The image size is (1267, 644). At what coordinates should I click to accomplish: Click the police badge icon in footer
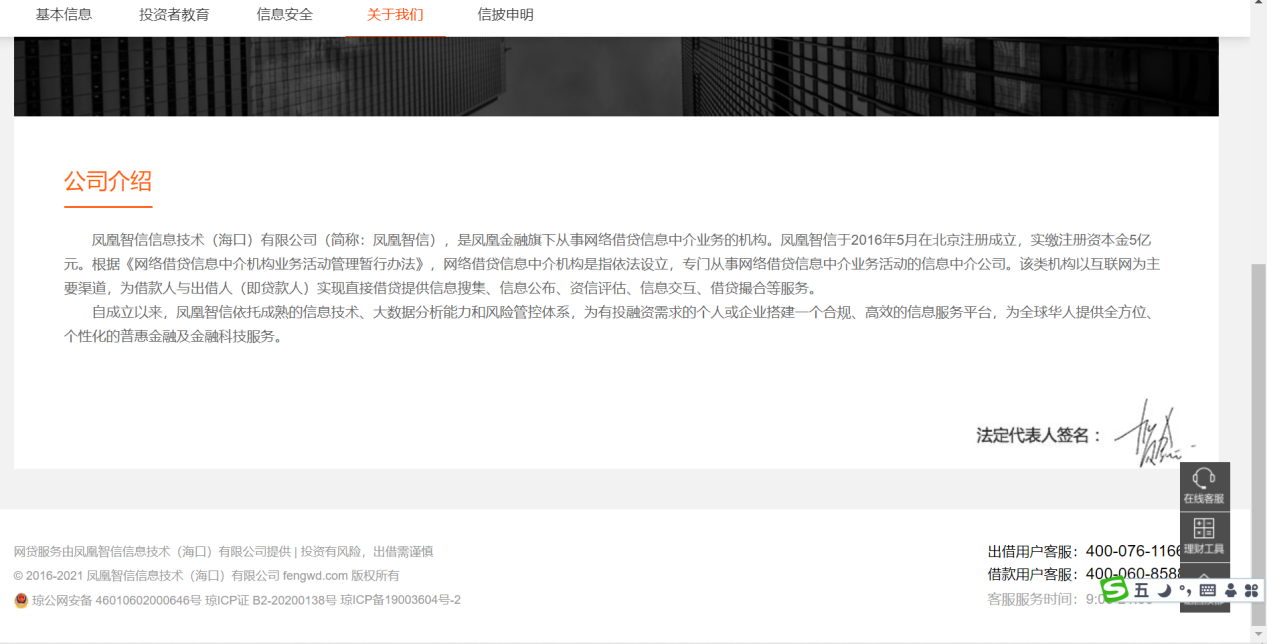(21, 600)
